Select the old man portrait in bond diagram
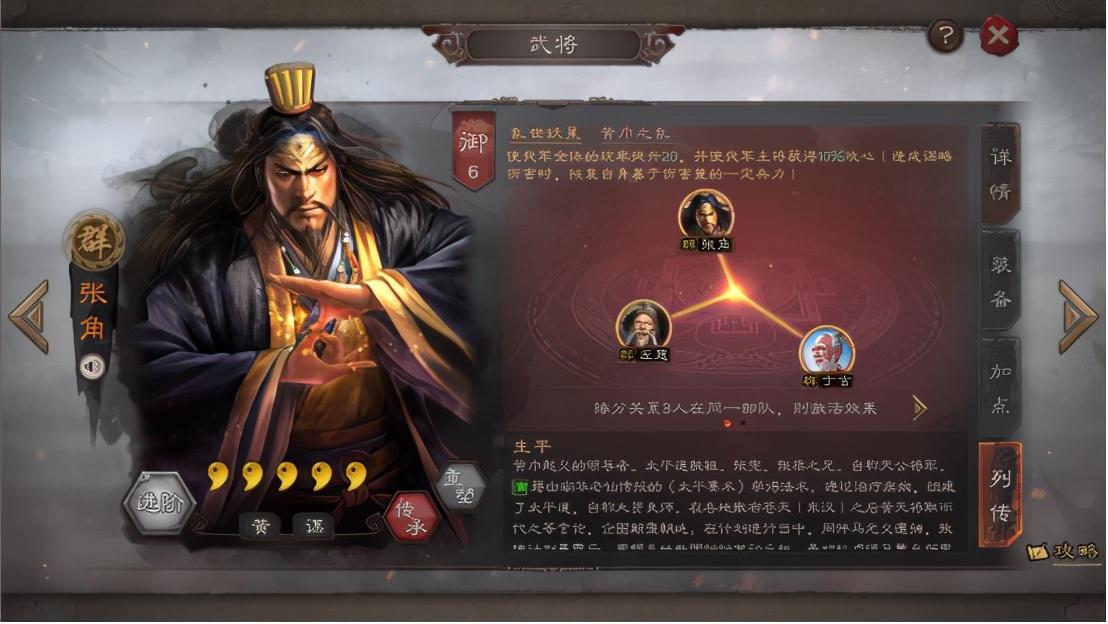This screenshot has width=1108, height=624. point(643,325)
